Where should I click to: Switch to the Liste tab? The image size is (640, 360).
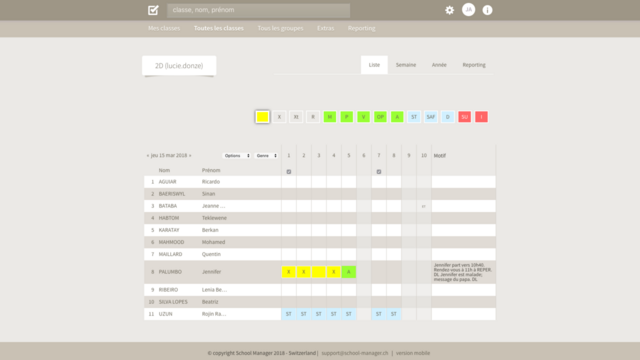click(374, 65)
